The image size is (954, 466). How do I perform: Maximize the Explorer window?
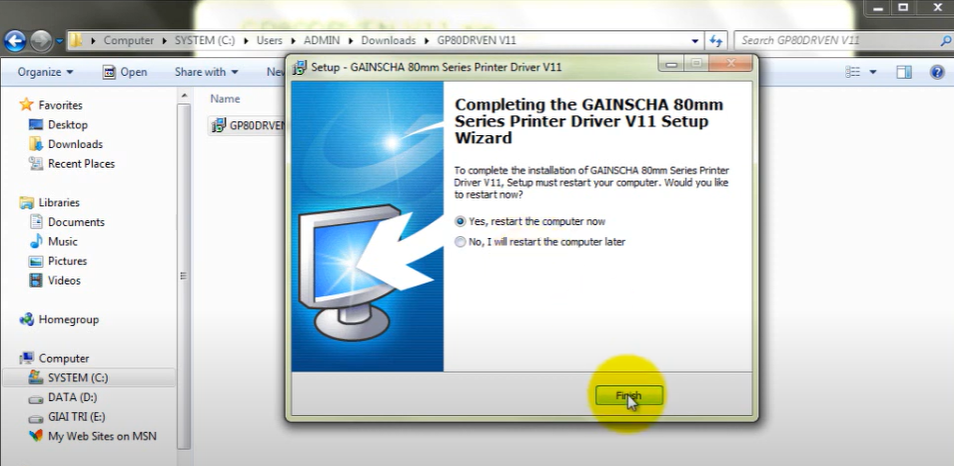[x=903, y=7]
